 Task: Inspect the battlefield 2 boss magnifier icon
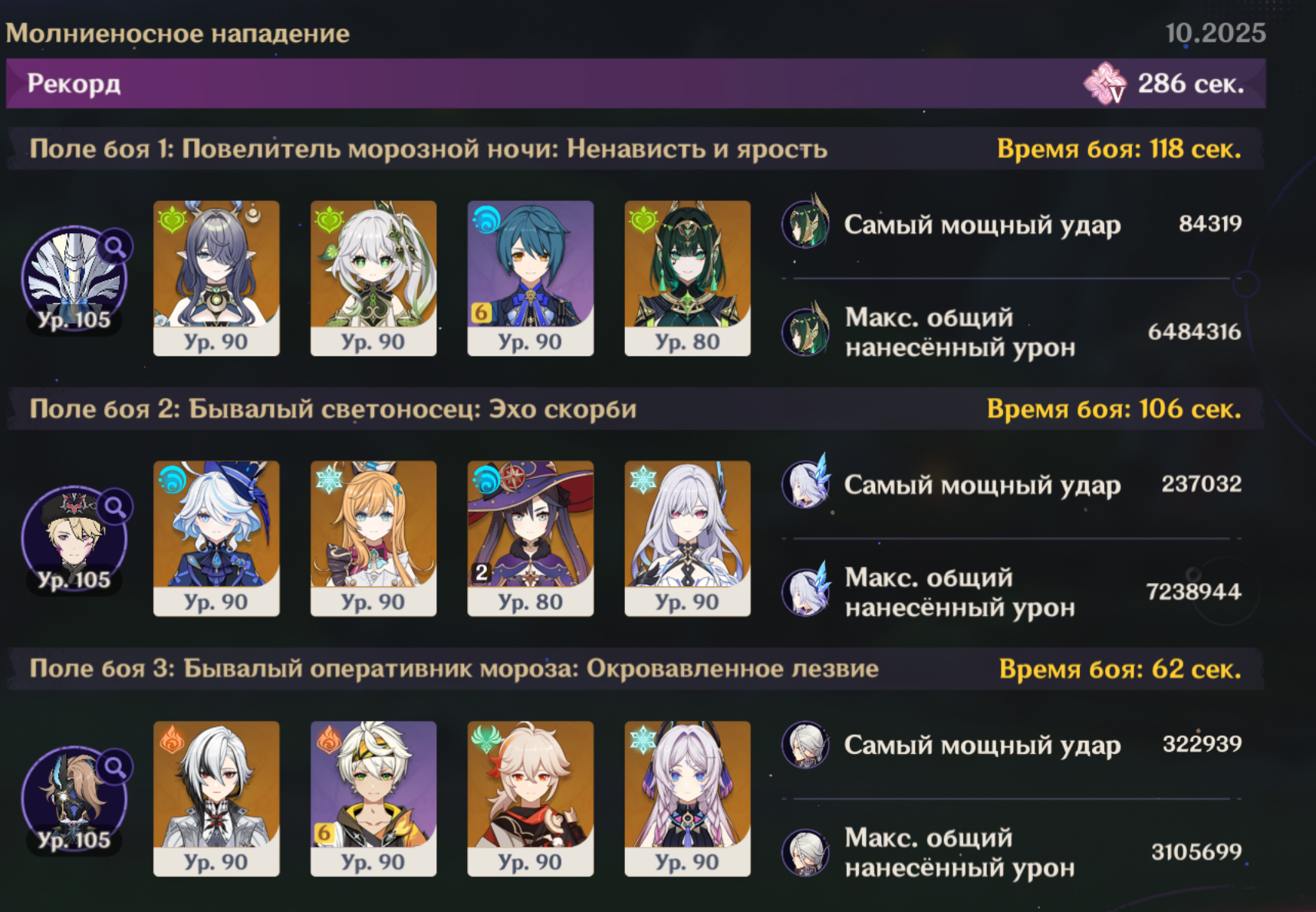(115, 506)
